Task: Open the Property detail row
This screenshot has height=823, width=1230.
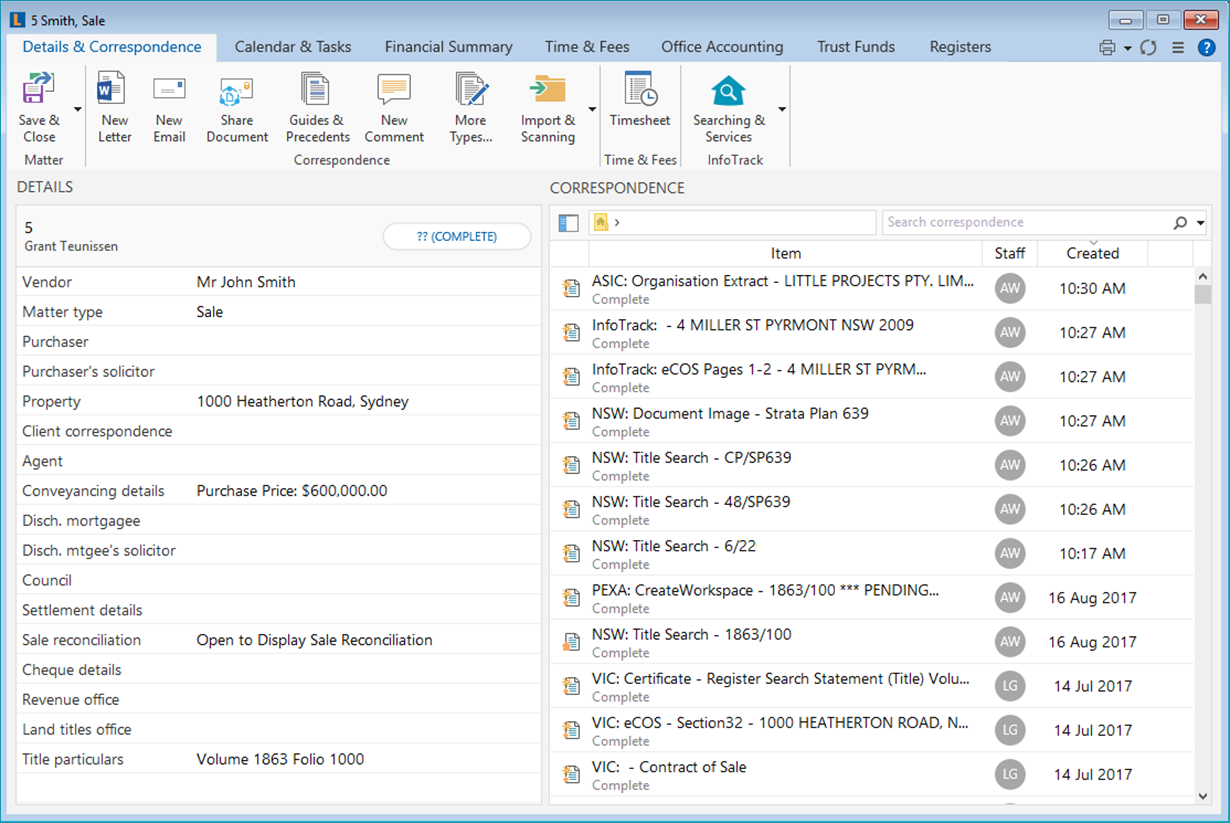Action: pos(279,401)
